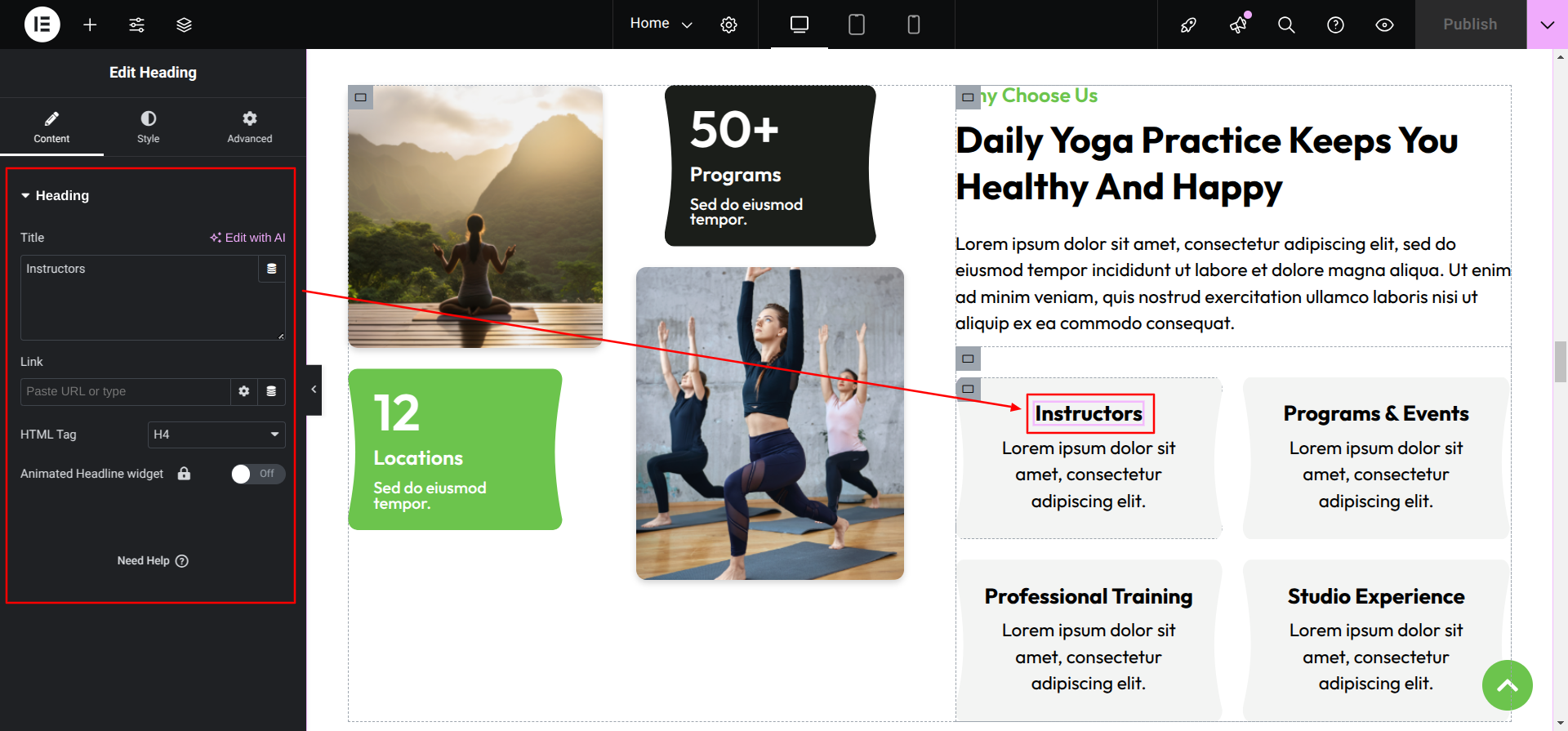1568x731 pixels.
Task: Switch to the Advanced tab
Action: (x=250, y=127)
